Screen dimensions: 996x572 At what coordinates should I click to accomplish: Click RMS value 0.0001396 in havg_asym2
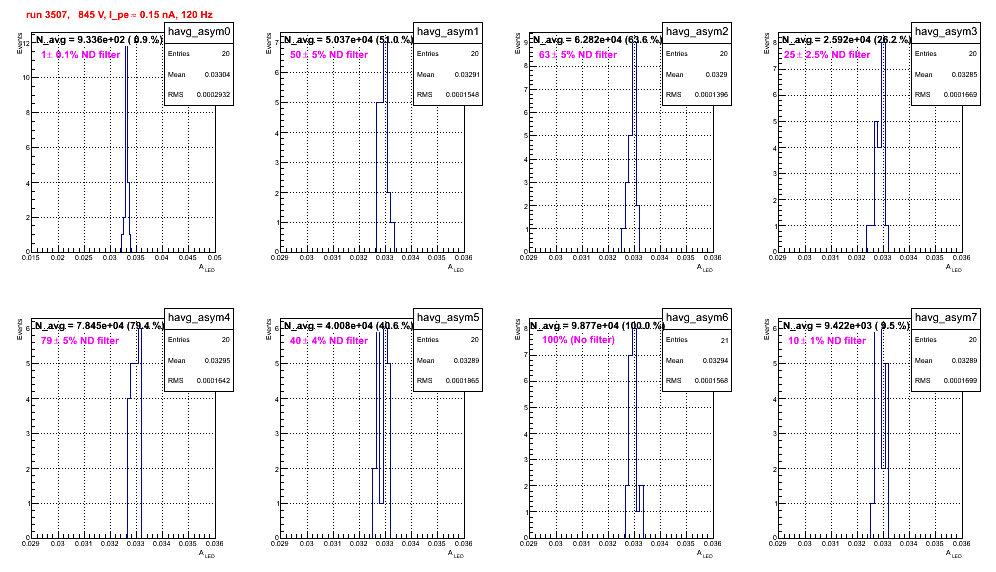(711, 95)
